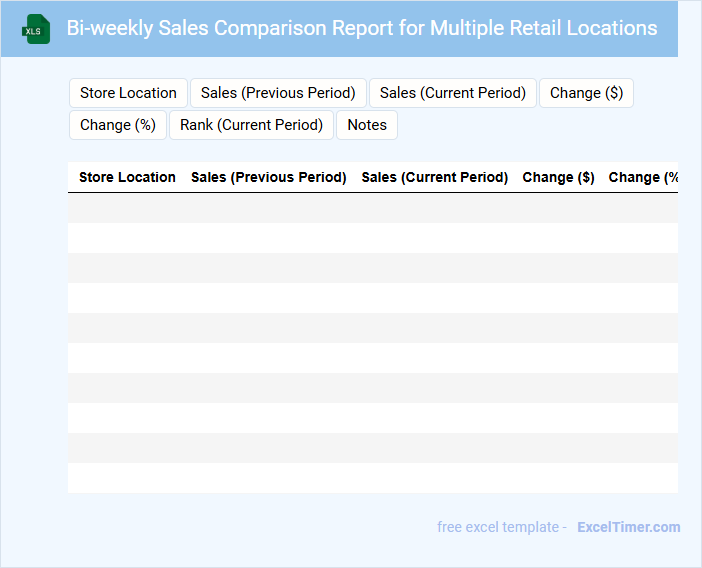Click the "free excel template" footer text
702x568 pixels.
click(501, 527)
